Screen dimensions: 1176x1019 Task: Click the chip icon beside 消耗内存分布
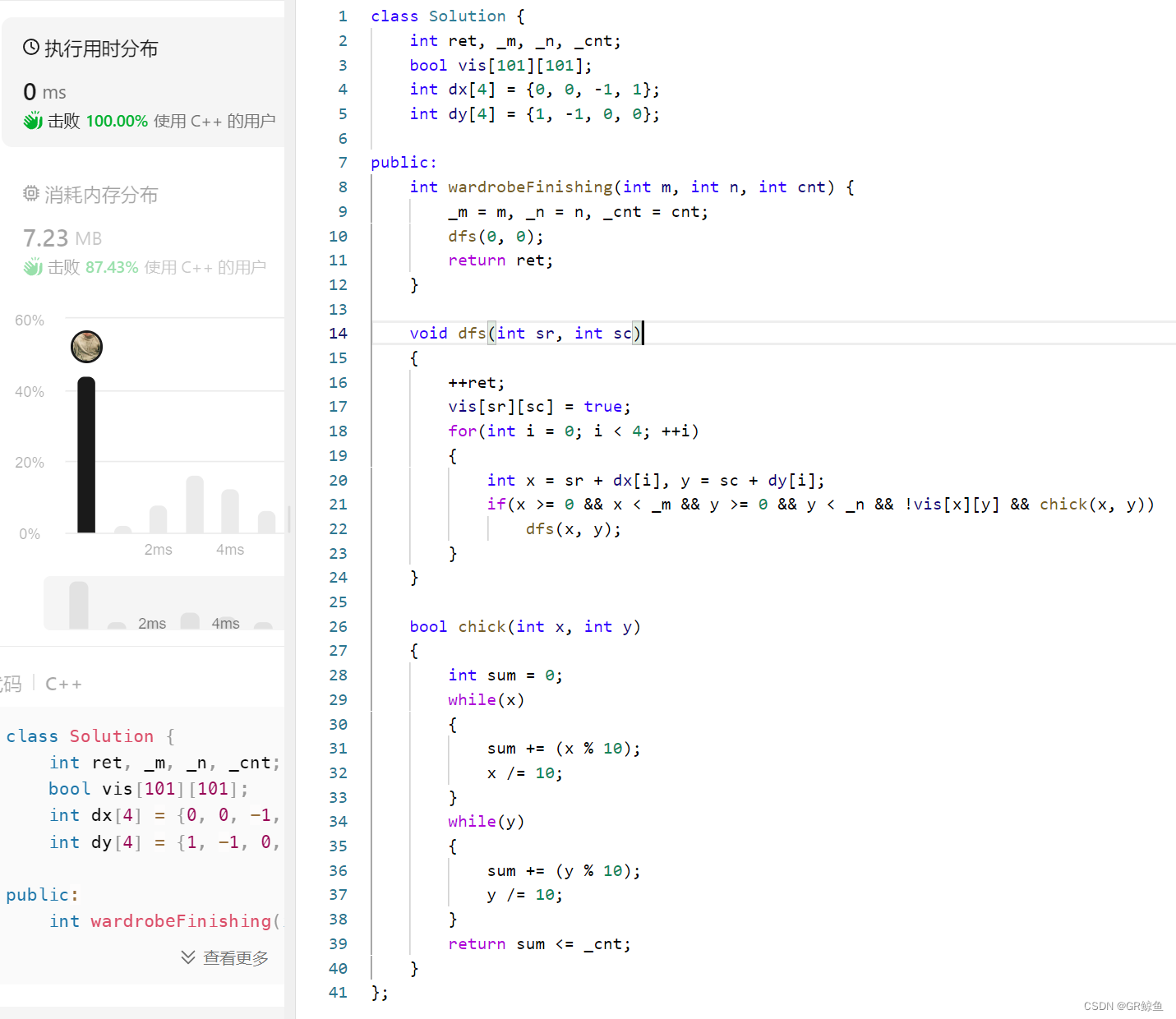click(31, 194)
